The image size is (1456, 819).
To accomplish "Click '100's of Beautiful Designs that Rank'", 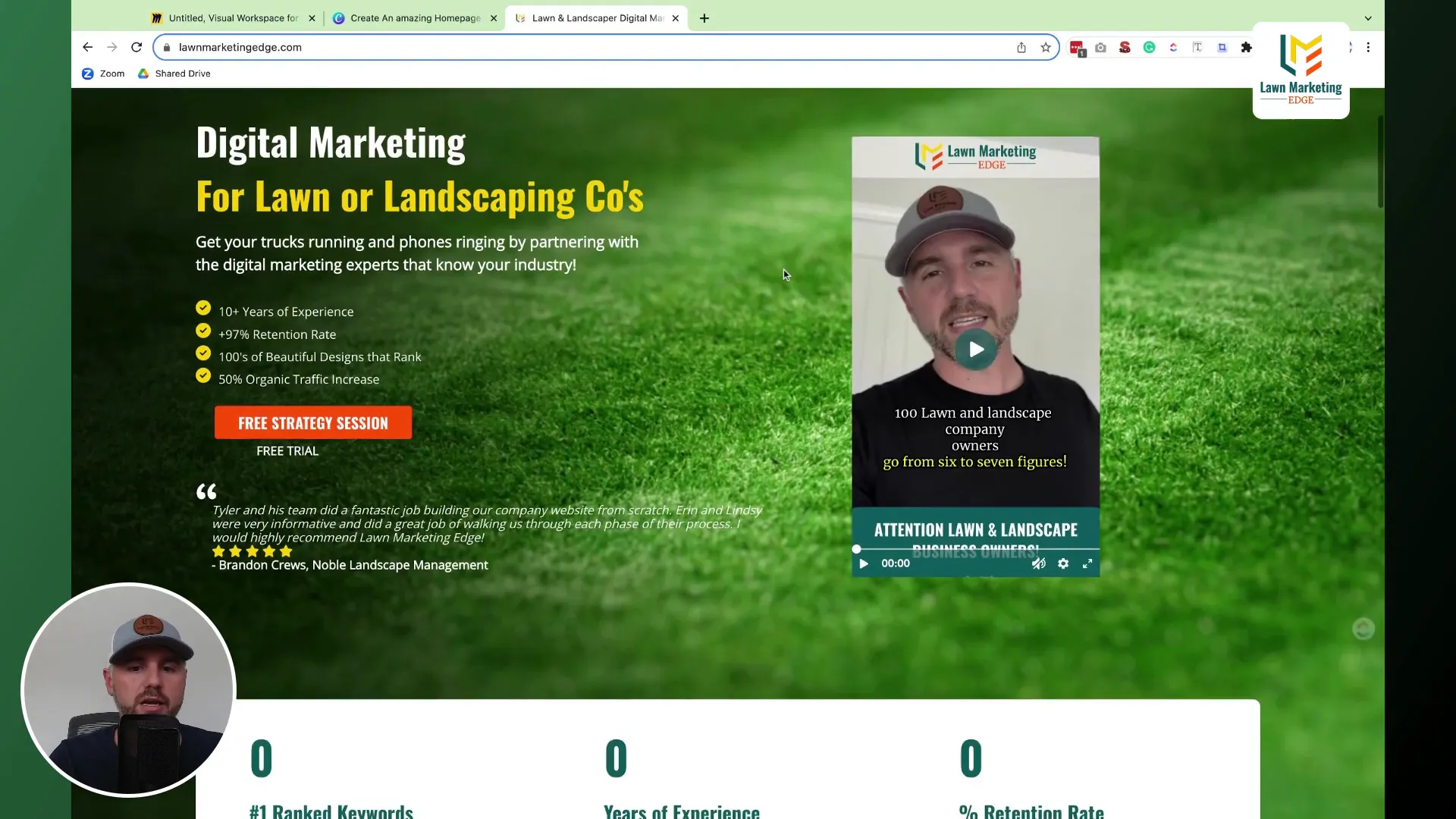I will pyautogui.click(x=320, y=356).
